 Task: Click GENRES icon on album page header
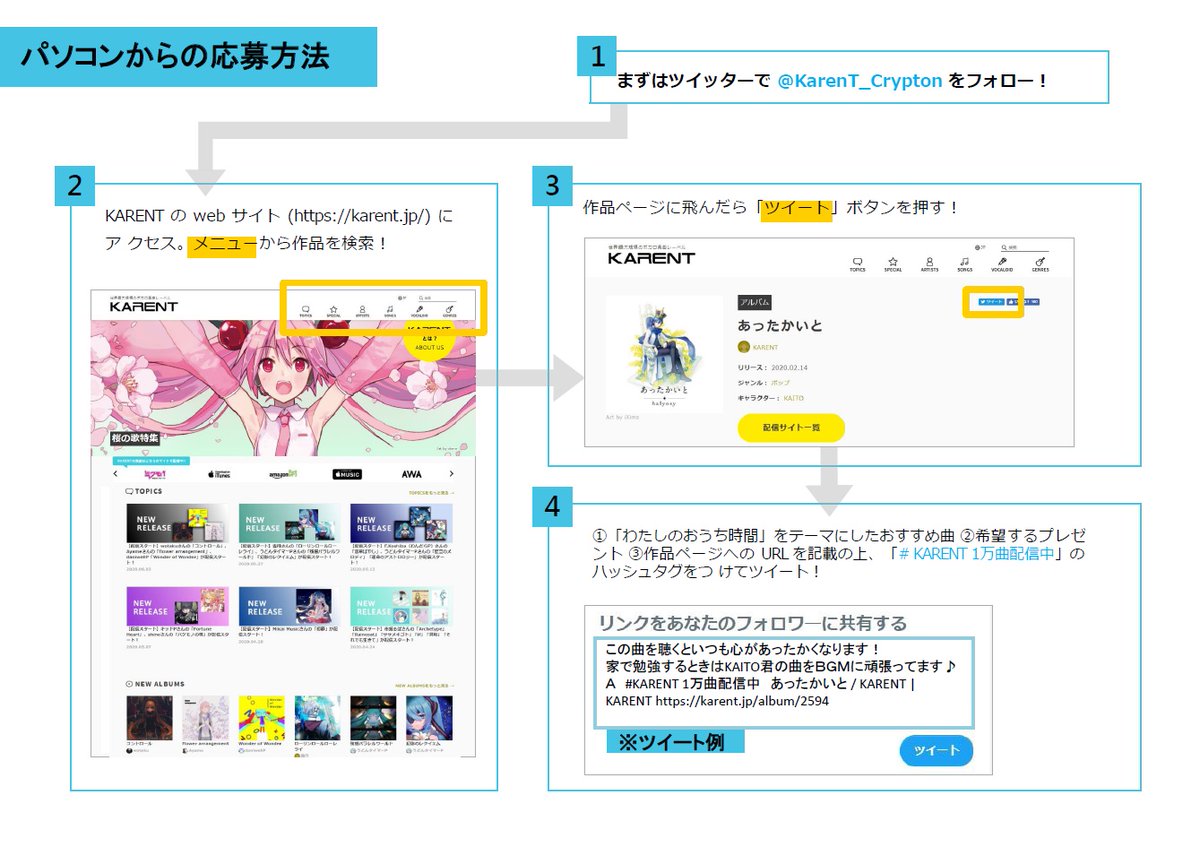click(x=1040, y=264)
